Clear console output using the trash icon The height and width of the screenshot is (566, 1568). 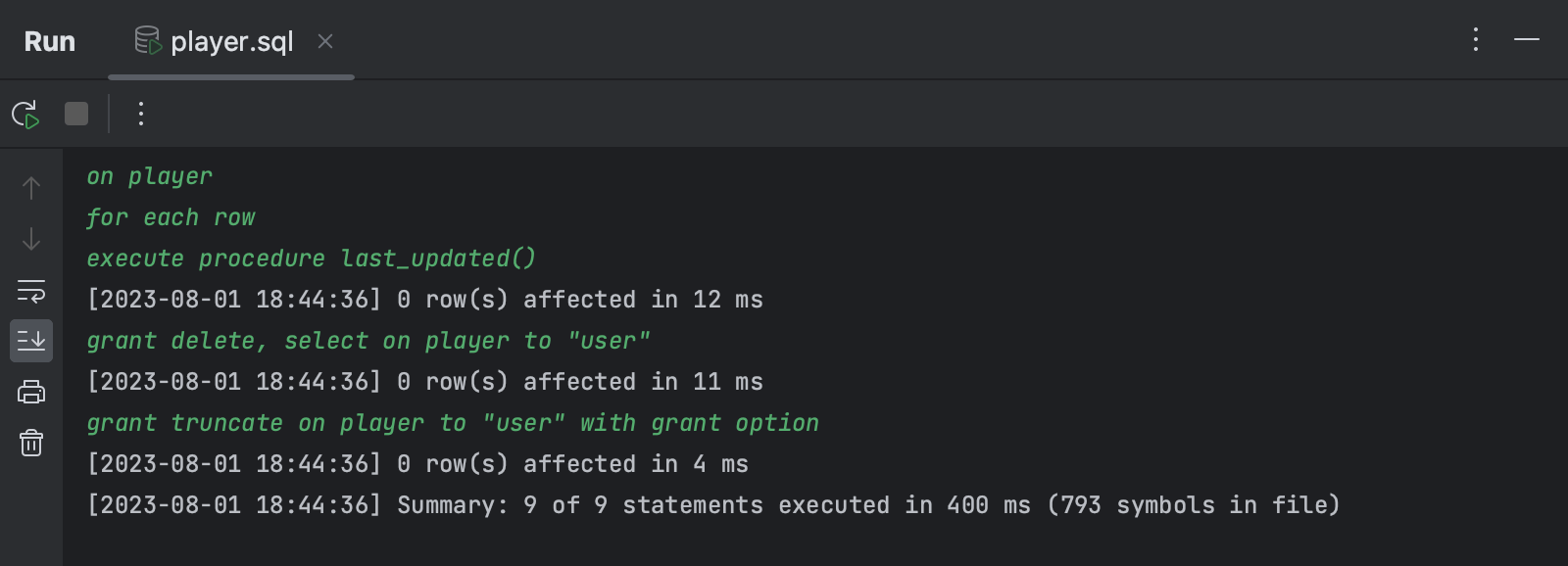(x=30, y=443)
